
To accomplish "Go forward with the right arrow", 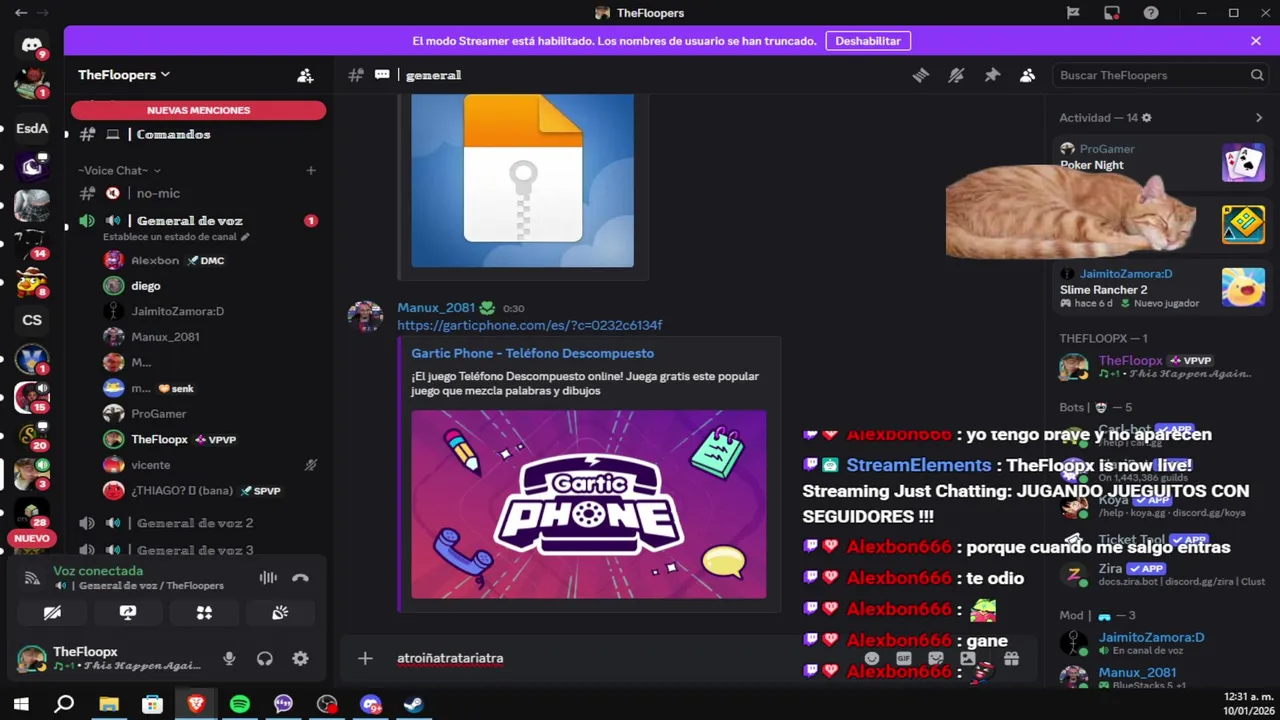I will (44, 13).
